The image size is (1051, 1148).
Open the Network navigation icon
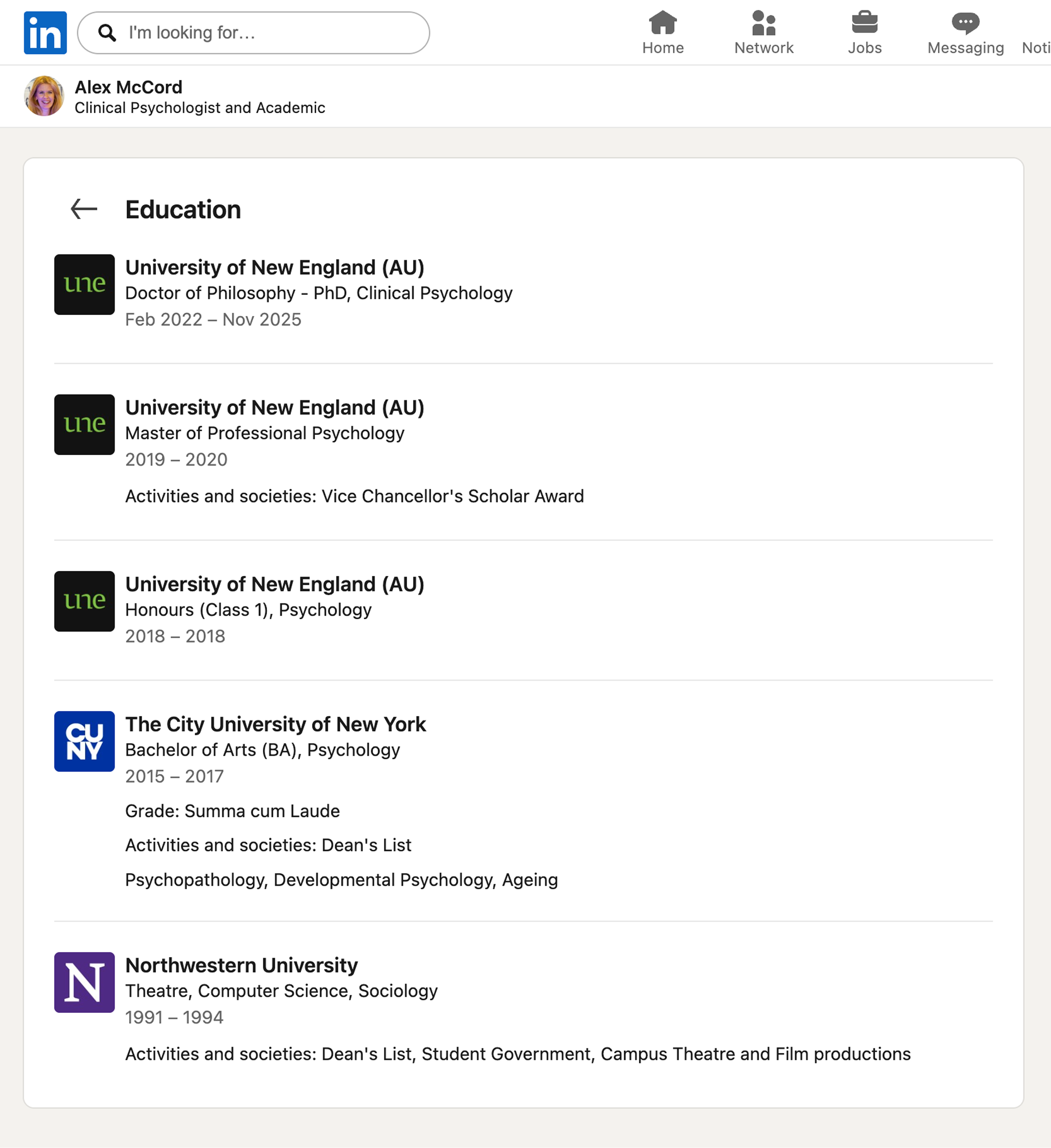(x=763, y=23)
